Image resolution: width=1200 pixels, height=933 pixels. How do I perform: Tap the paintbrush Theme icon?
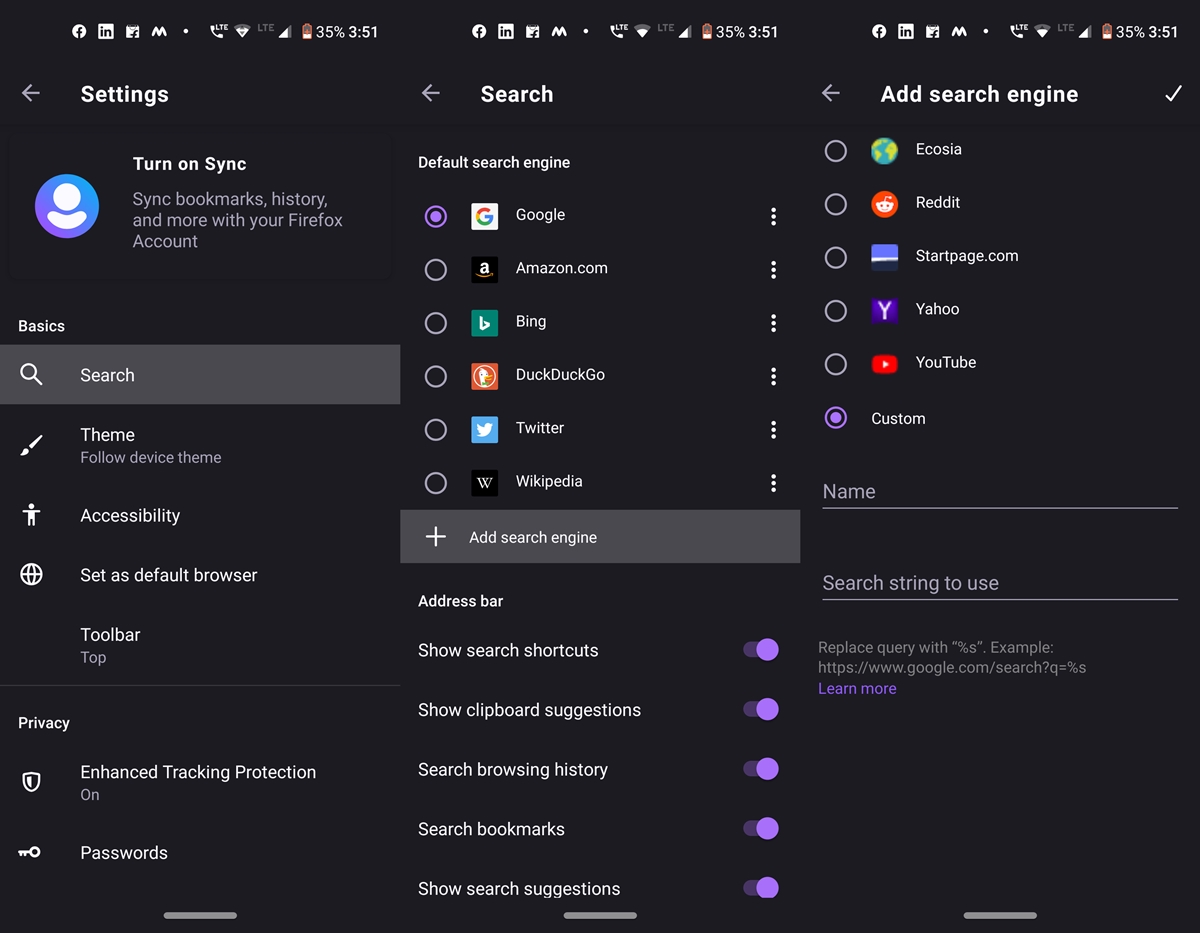(x=32, y=445)
